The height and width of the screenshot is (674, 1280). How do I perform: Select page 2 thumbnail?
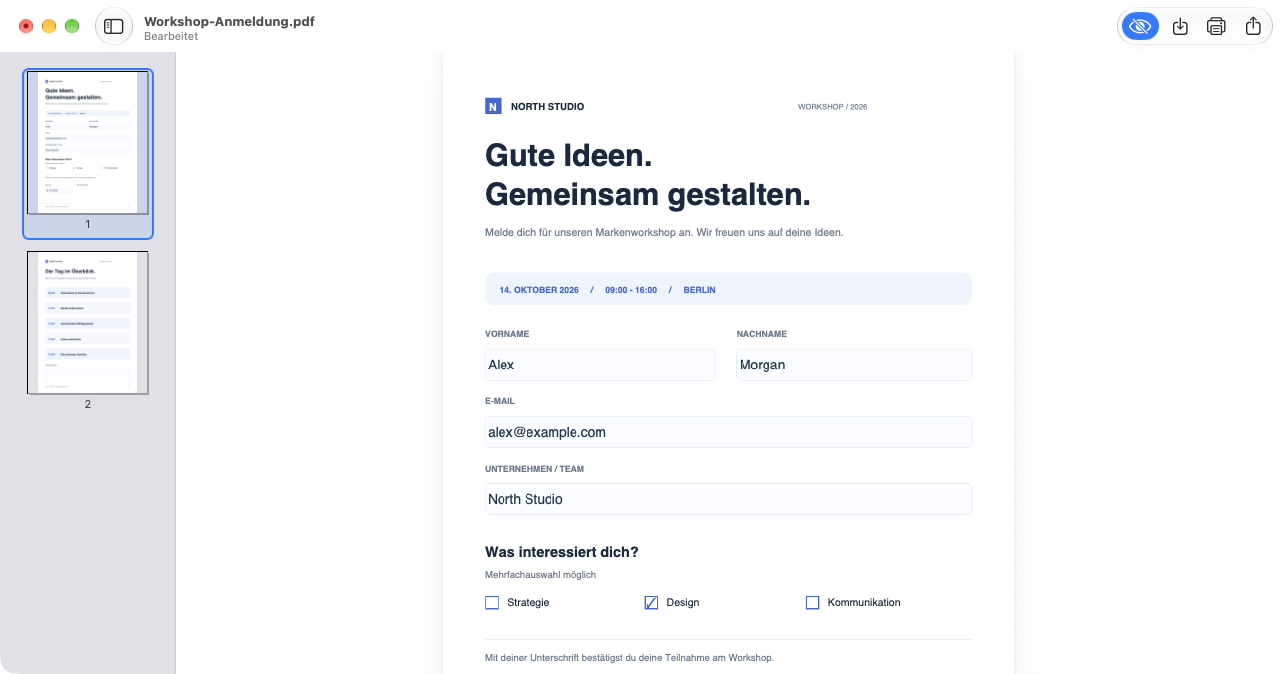(x=88, y=322)
